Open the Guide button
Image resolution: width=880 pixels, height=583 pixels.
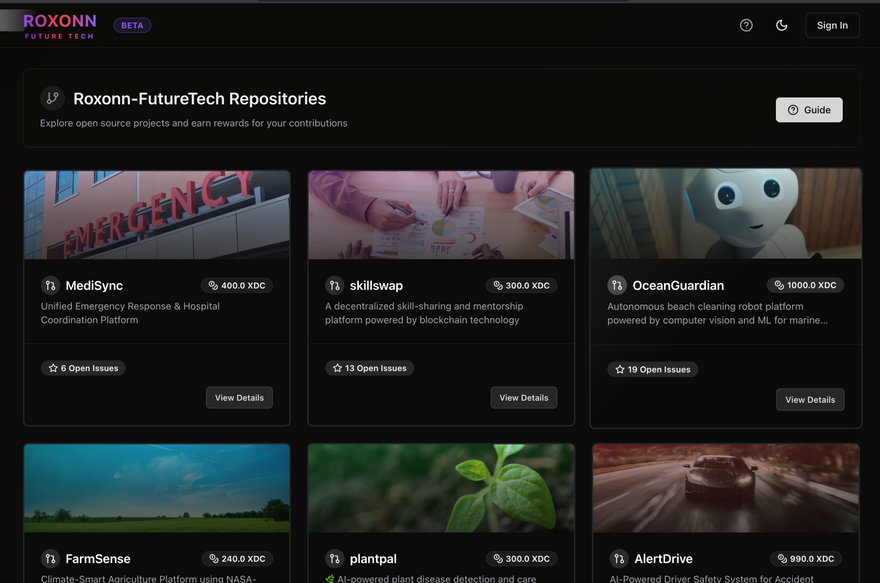(x=809, y=110)
